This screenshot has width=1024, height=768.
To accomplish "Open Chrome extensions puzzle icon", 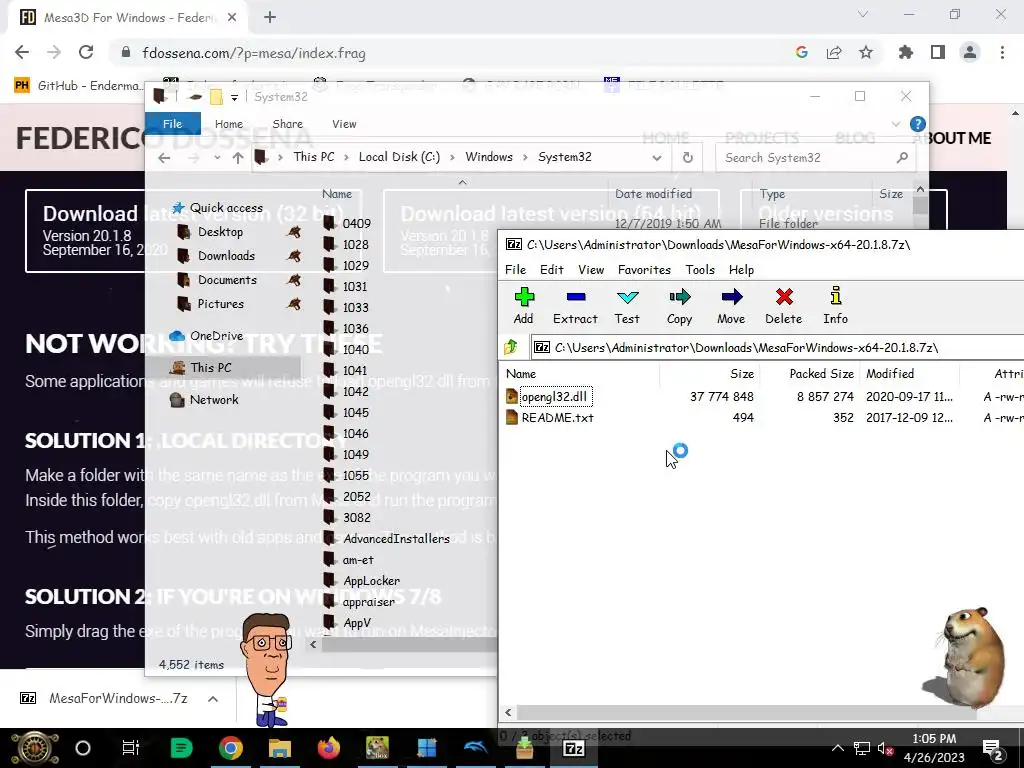I will coord(905,52).
